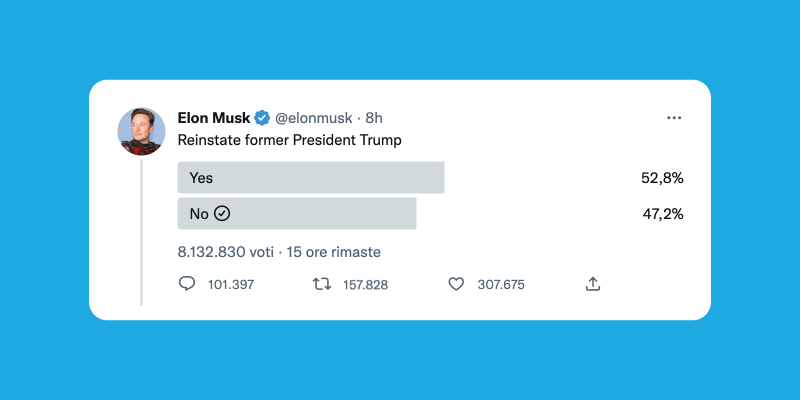
Task: Click the share upload arrow icon
Action: [593, 284]
